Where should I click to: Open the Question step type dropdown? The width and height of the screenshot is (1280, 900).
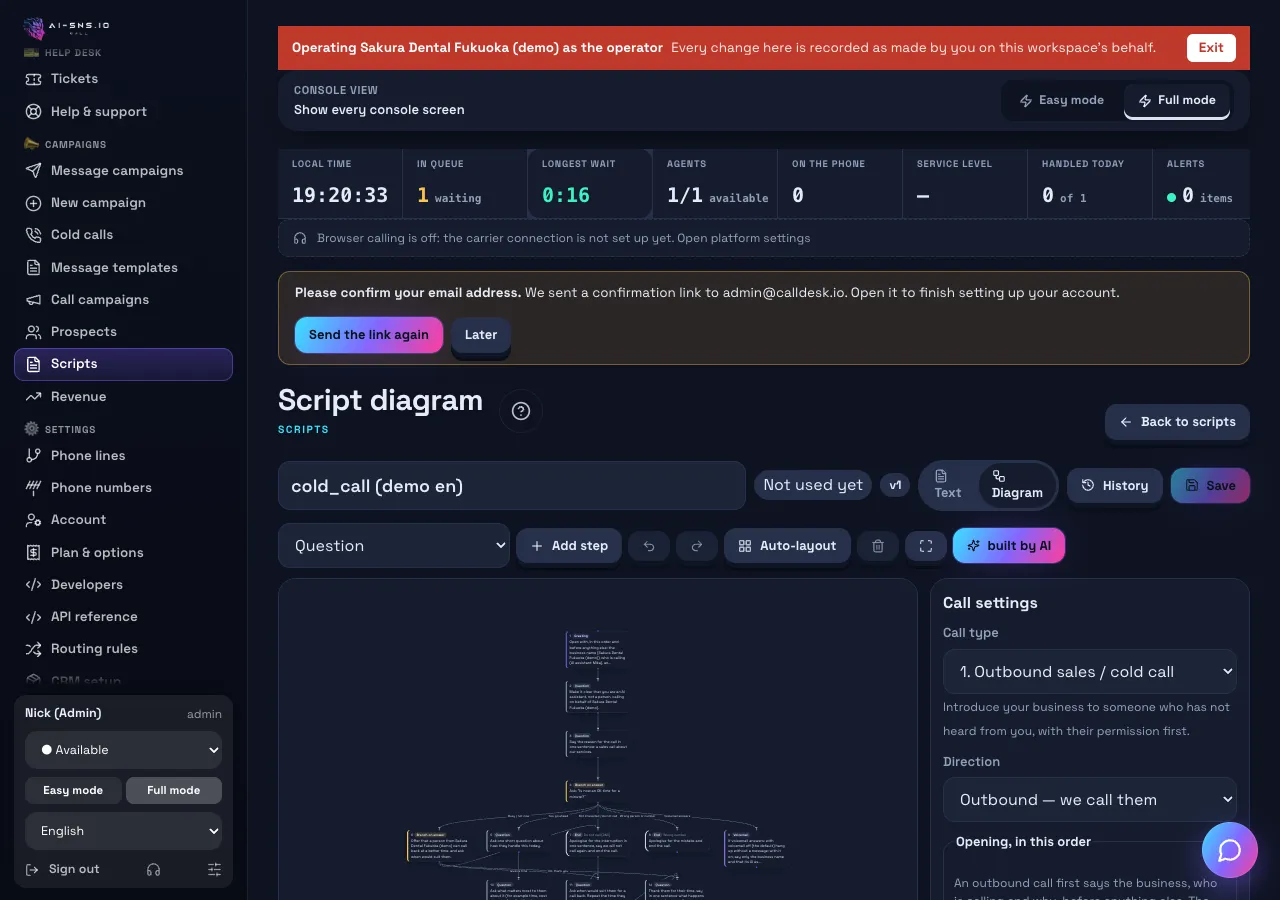click(x=394, y=546)
